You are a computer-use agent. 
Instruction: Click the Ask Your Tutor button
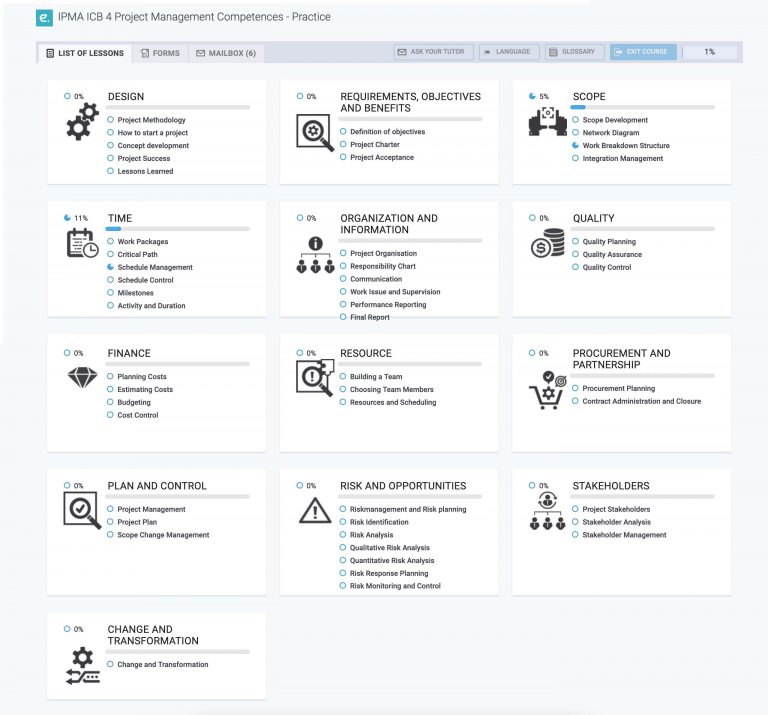pyautogui.click(x=433, y=51)
